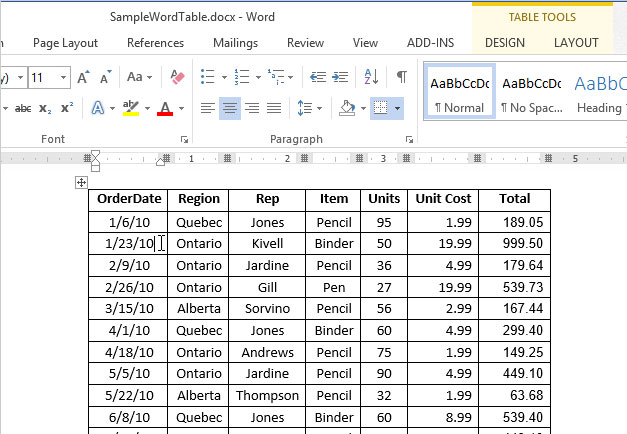627x434 pixels.
Task: Decrease the paragraph indent
Action: (x=318, y=77)
